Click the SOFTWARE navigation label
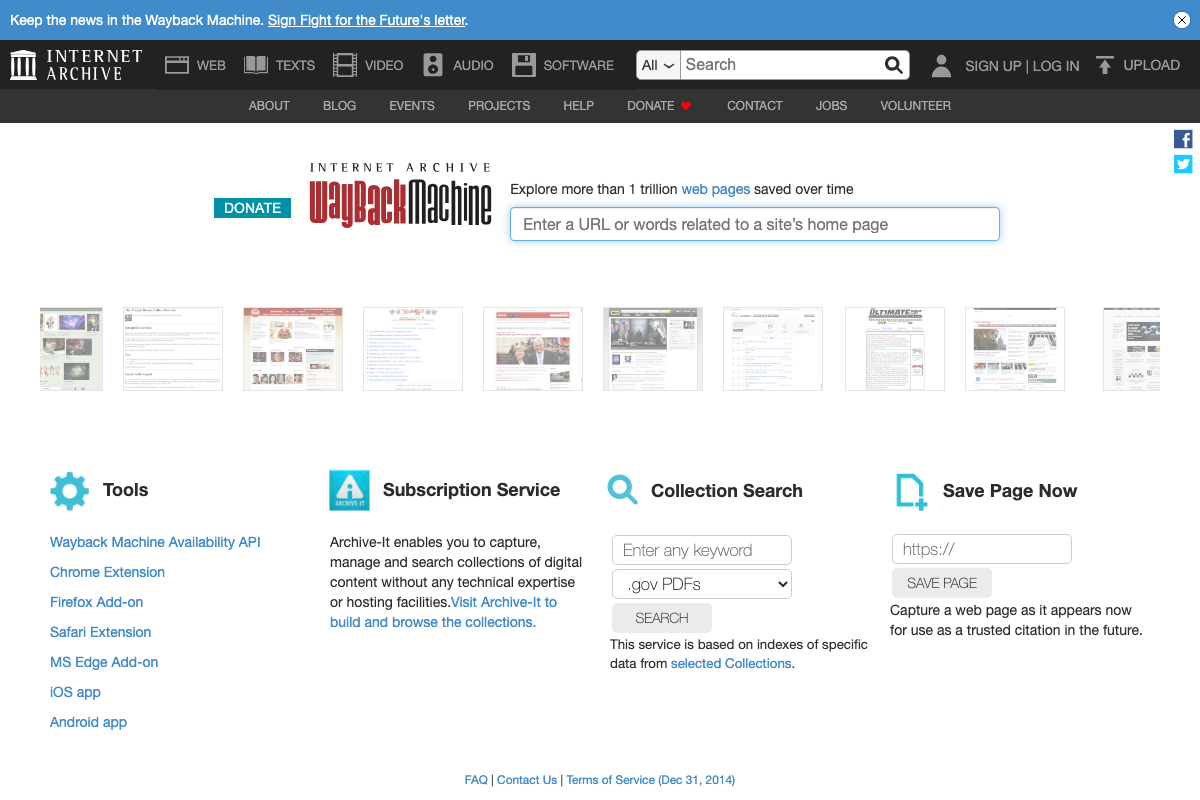Viewport: 1200px width, 800px height. [579, 65]
